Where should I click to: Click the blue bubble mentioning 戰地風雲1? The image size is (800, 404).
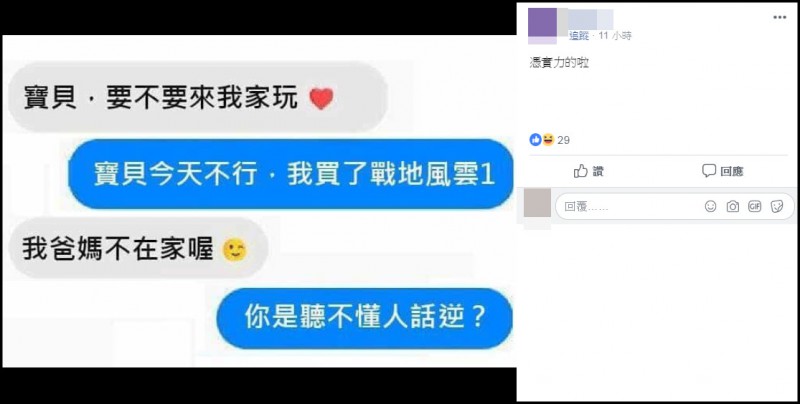[290, 174]
